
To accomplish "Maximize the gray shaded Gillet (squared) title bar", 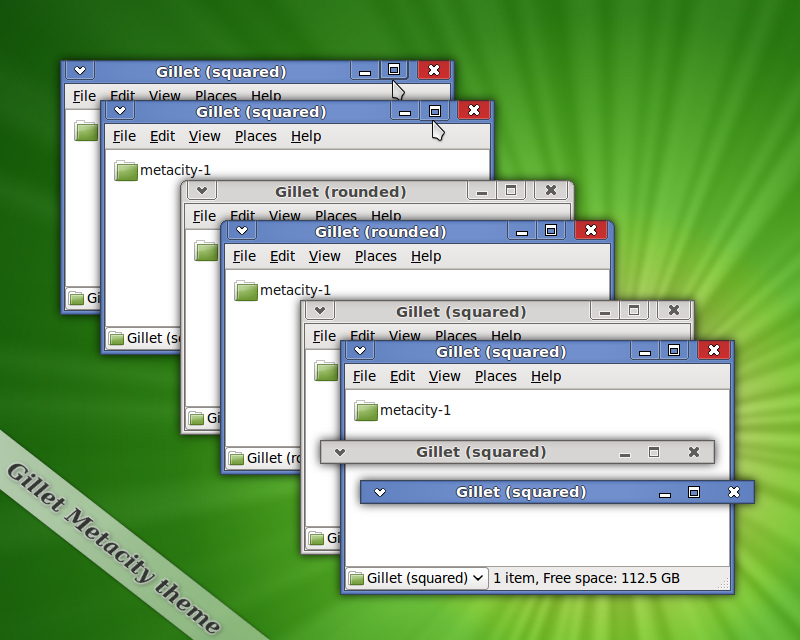I will 654,452.
